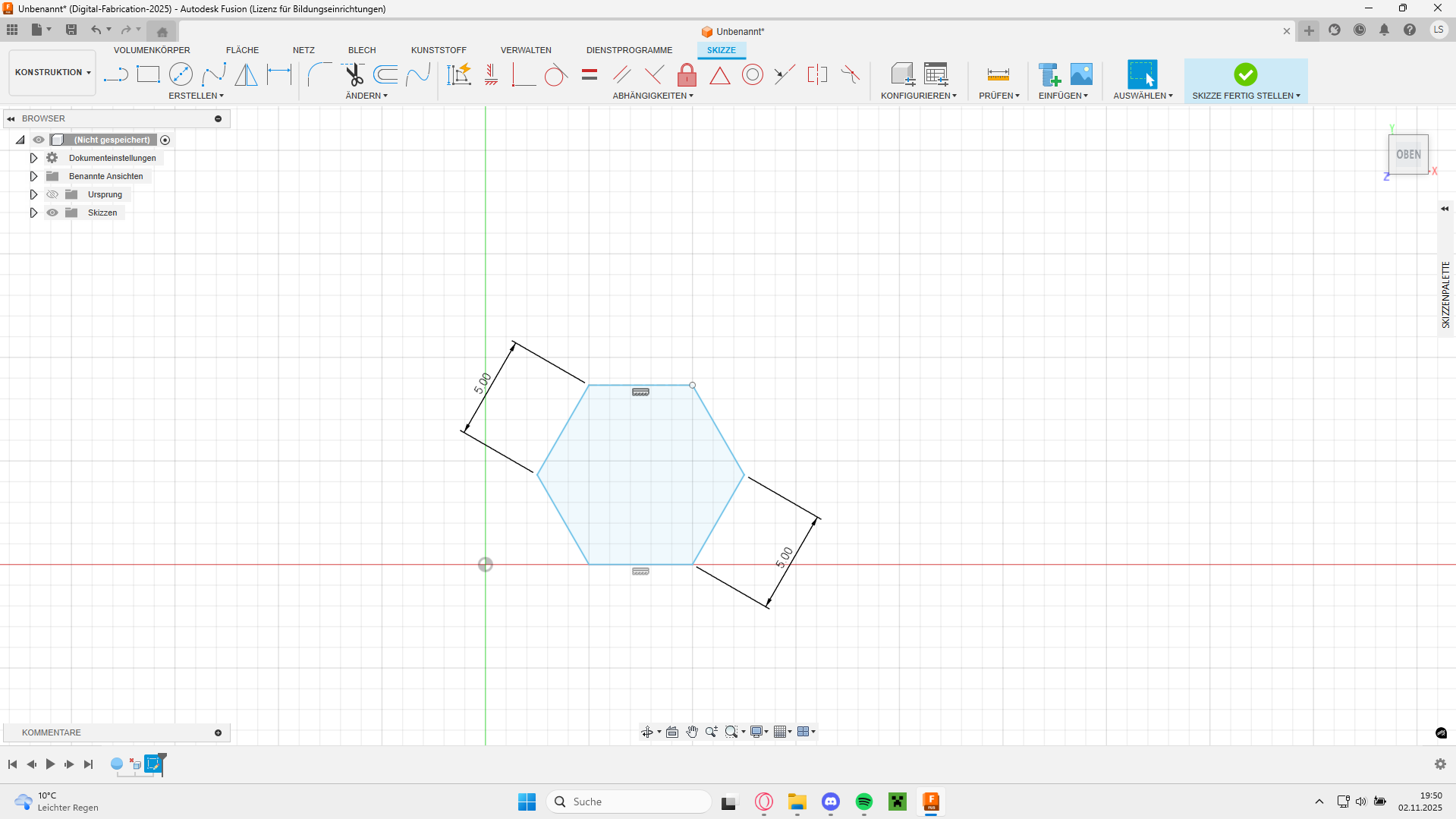Image resolution: width=1456 pixels, height=819 pixels.
Task: Open the KONSTRUKTION workspace dropdown
Action: (x=52, y=72)
